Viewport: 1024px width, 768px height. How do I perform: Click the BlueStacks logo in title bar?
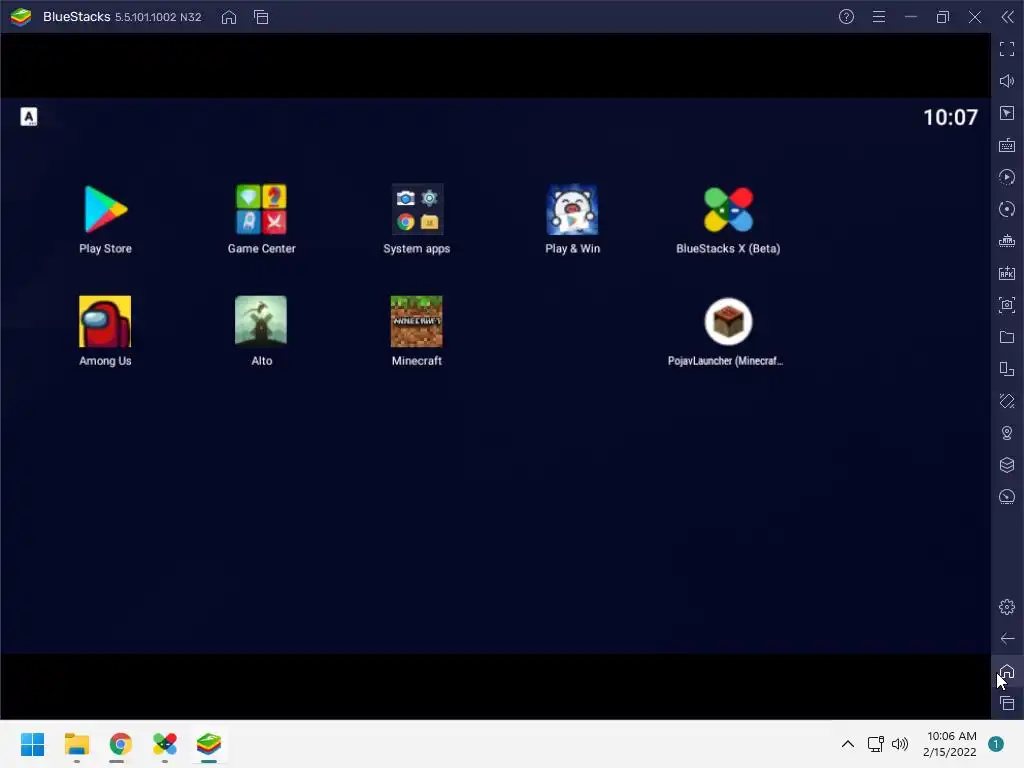[x=21, y=17]
